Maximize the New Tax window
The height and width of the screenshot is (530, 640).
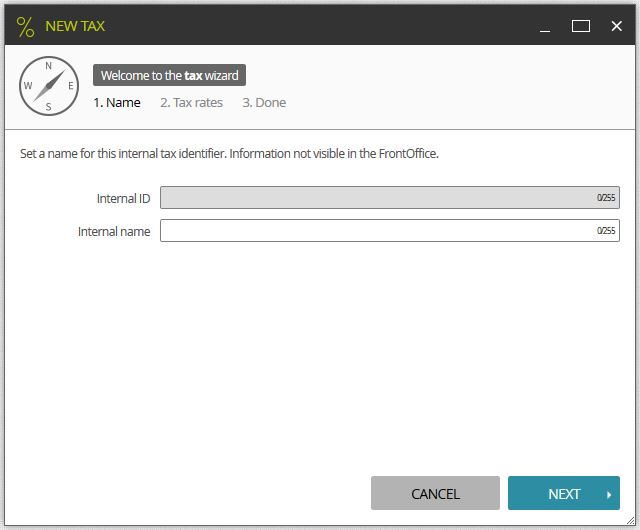580,26
